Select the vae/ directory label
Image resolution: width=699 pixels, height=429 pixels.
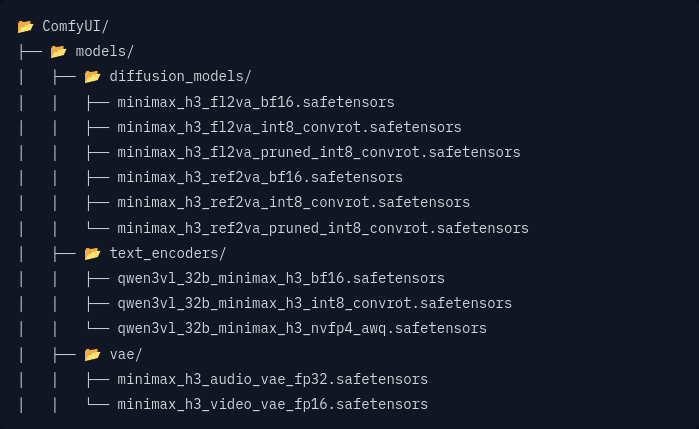(x=126, y=355)
